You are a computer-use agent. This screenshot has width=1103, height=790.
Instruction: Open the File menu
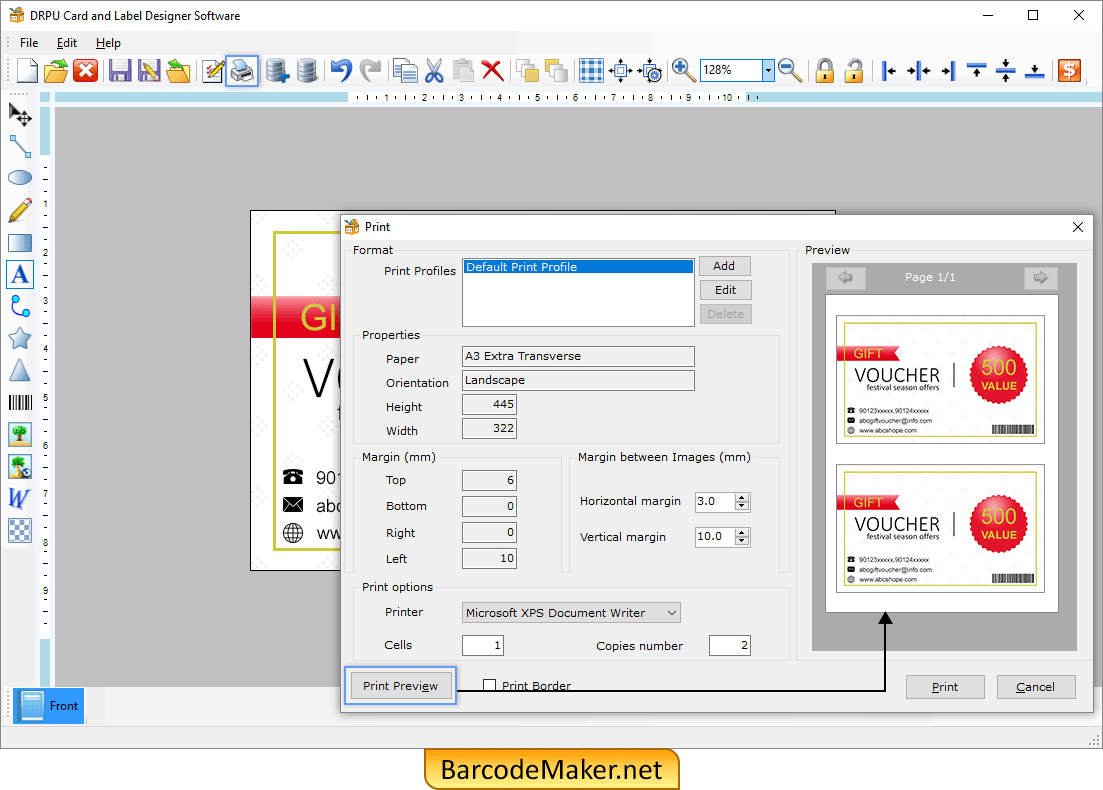coord(29,43)
